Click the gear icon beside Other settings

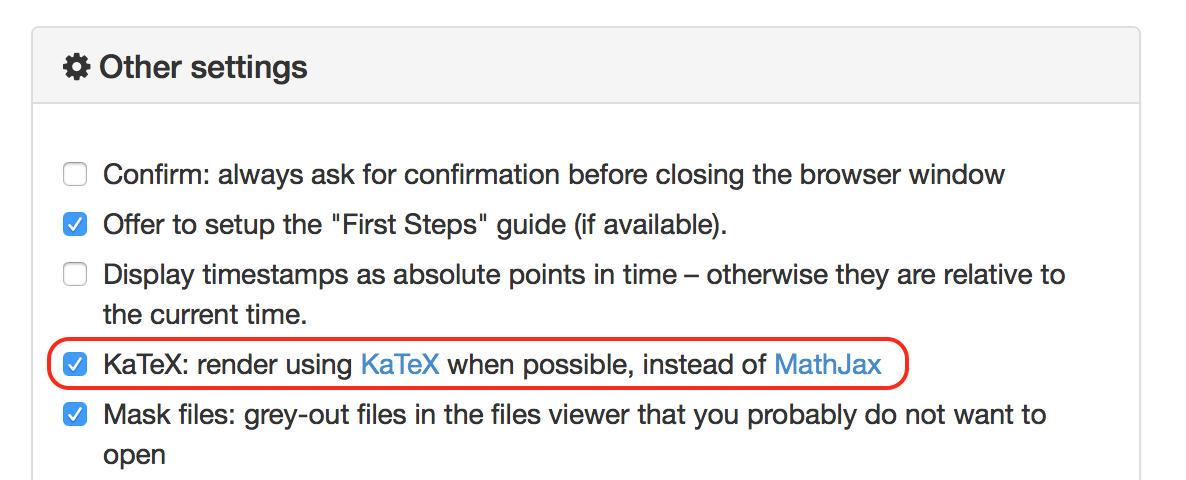(76, 67)
